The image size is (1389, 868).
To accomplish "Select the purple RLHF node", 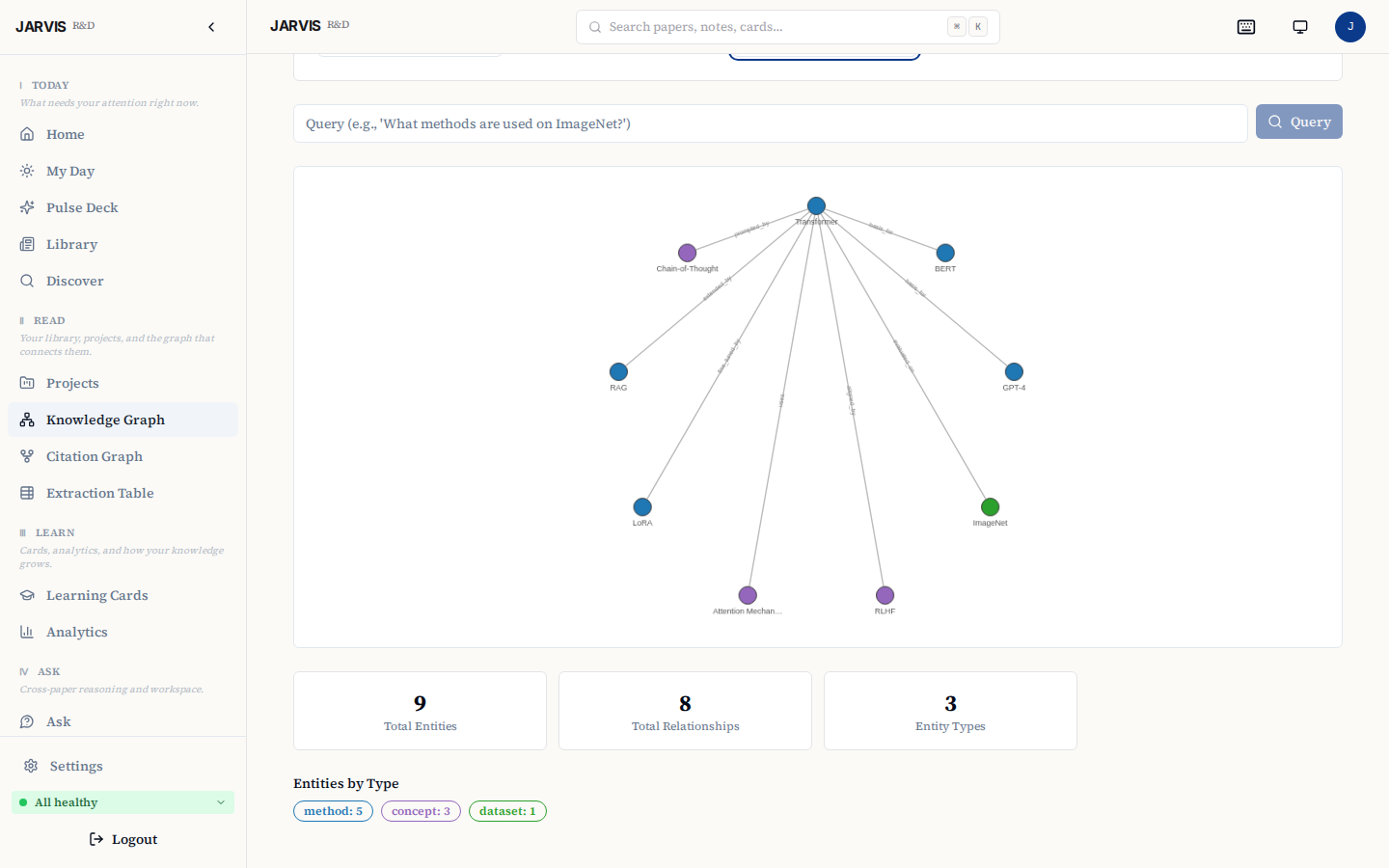I will 885,595.
